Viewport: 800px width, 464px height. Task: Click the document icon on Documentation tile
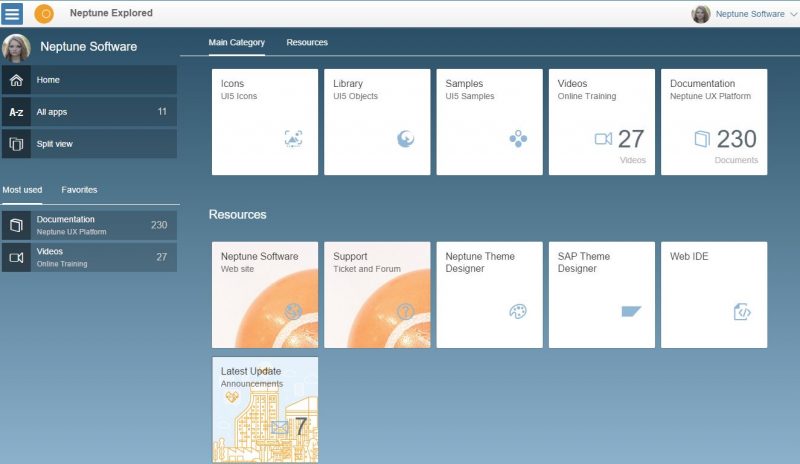[x=702, y=139]
